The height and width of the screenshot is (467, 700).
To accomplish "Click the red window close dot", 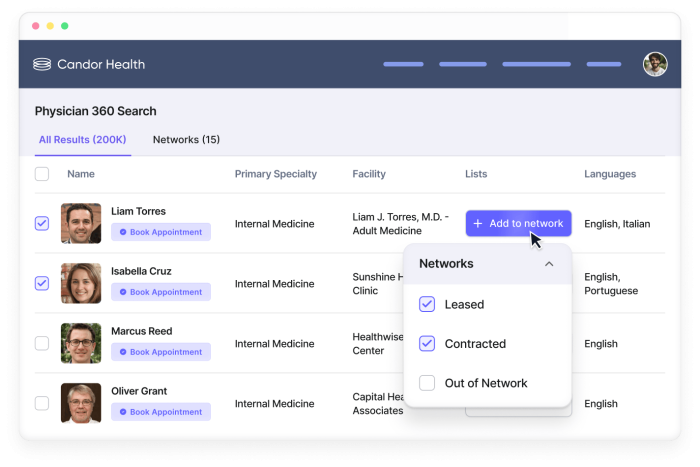I will [x=36, y=25].
